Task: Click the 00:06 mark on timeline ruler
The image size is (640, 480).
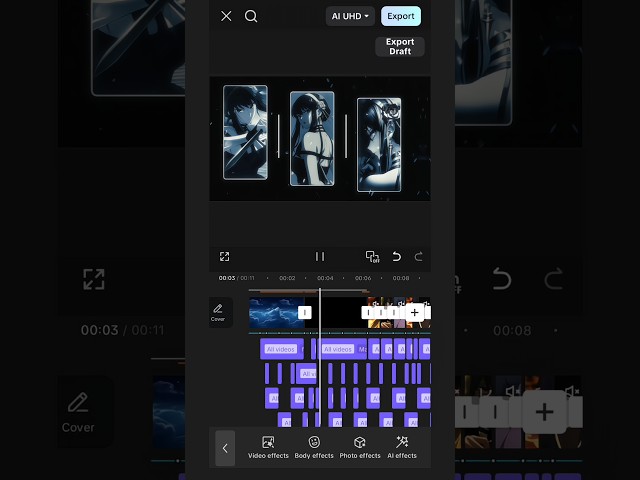Action: click(x=363, y=278)
